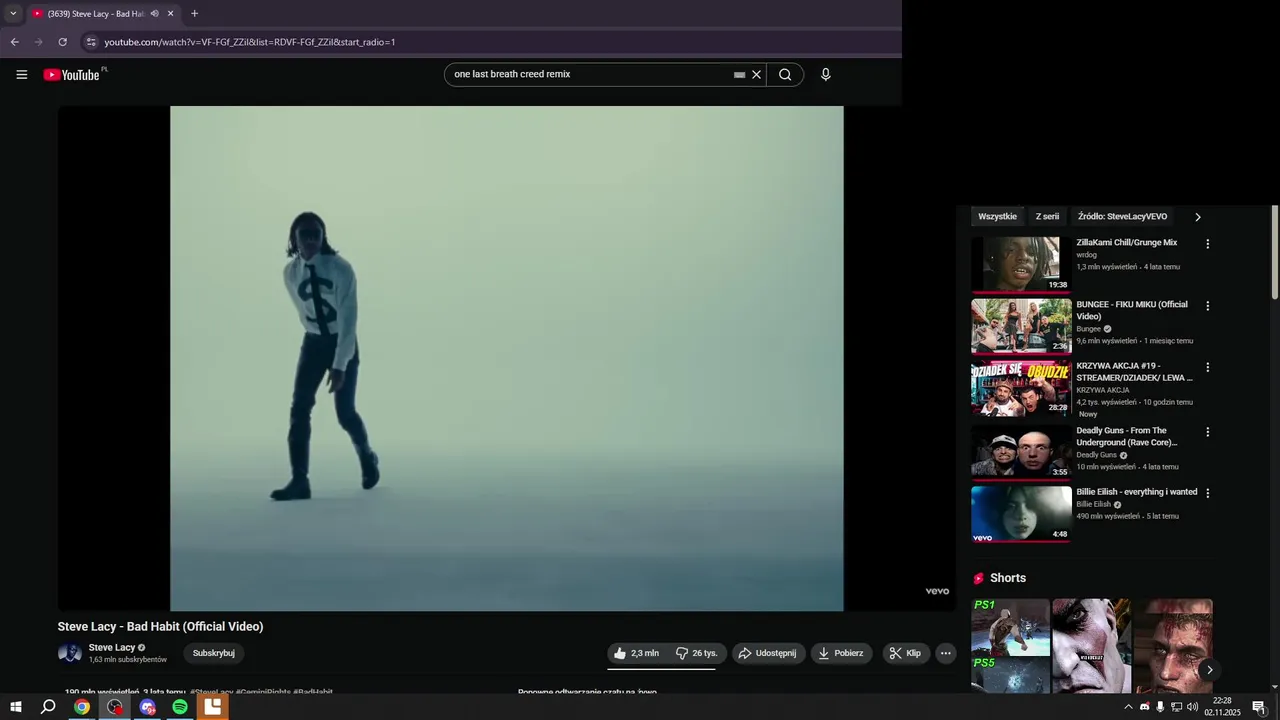The width and height of the screenshot is (1280, 720).
Task: Open Windows notification center
Action: 1259,707
